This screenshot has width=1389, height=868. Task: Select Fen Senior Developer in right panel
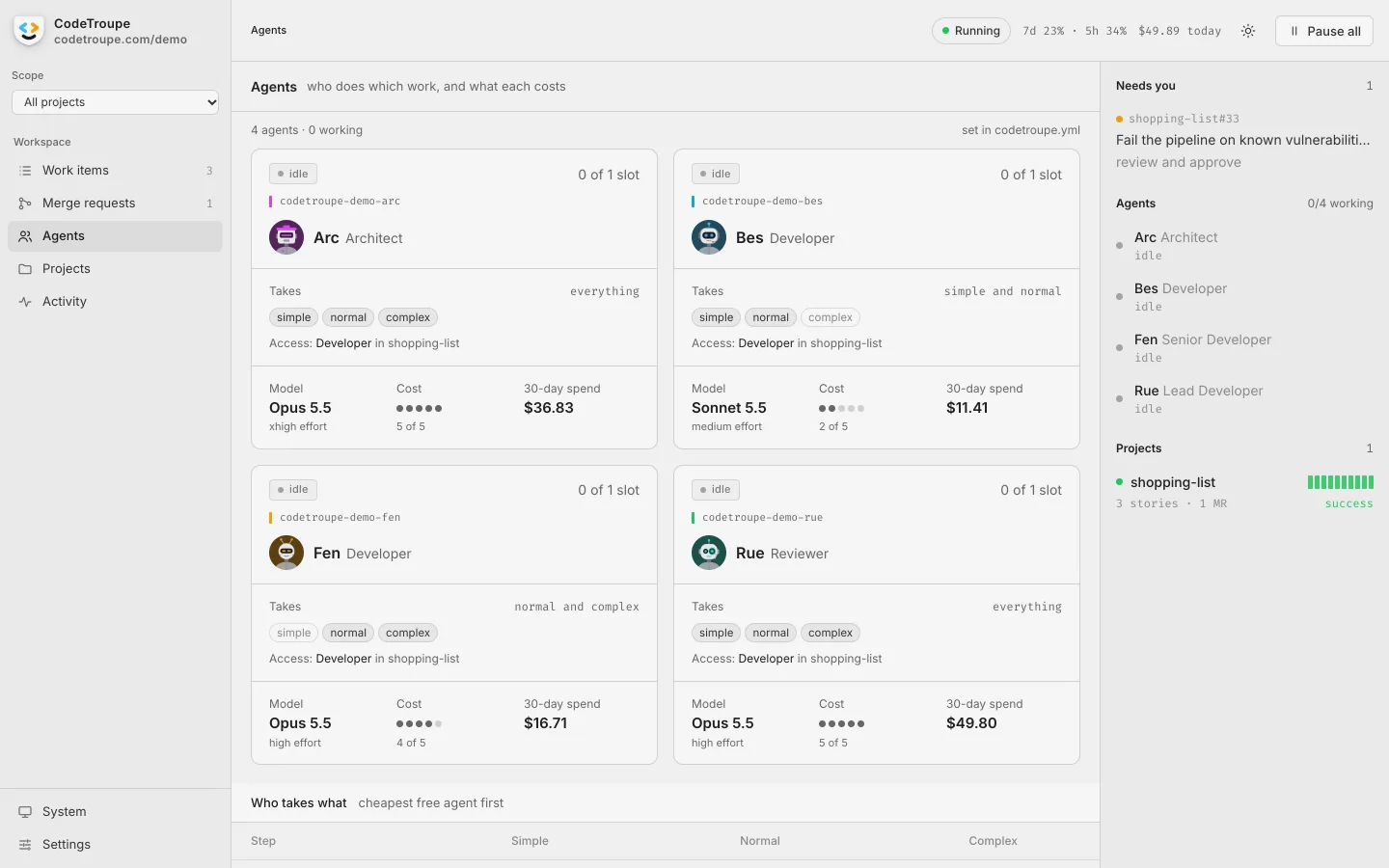pyautogui.click(x=1244, y=347)
